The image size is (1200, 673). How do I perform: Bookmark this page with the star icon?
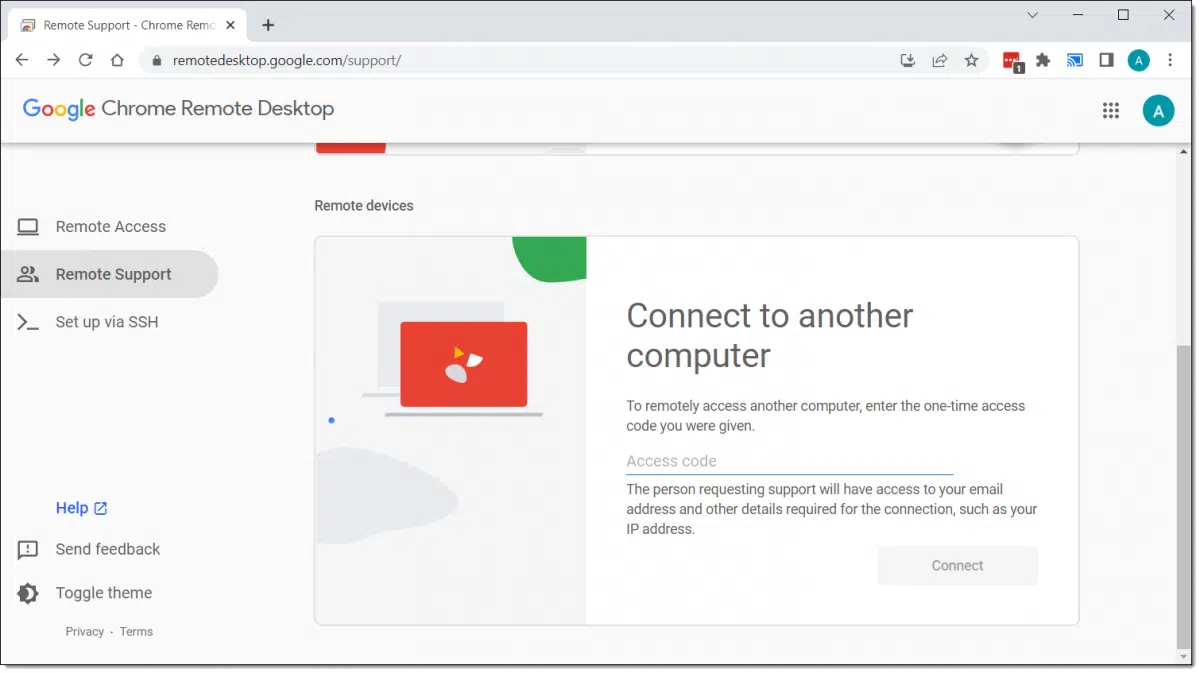coord(971,60)
